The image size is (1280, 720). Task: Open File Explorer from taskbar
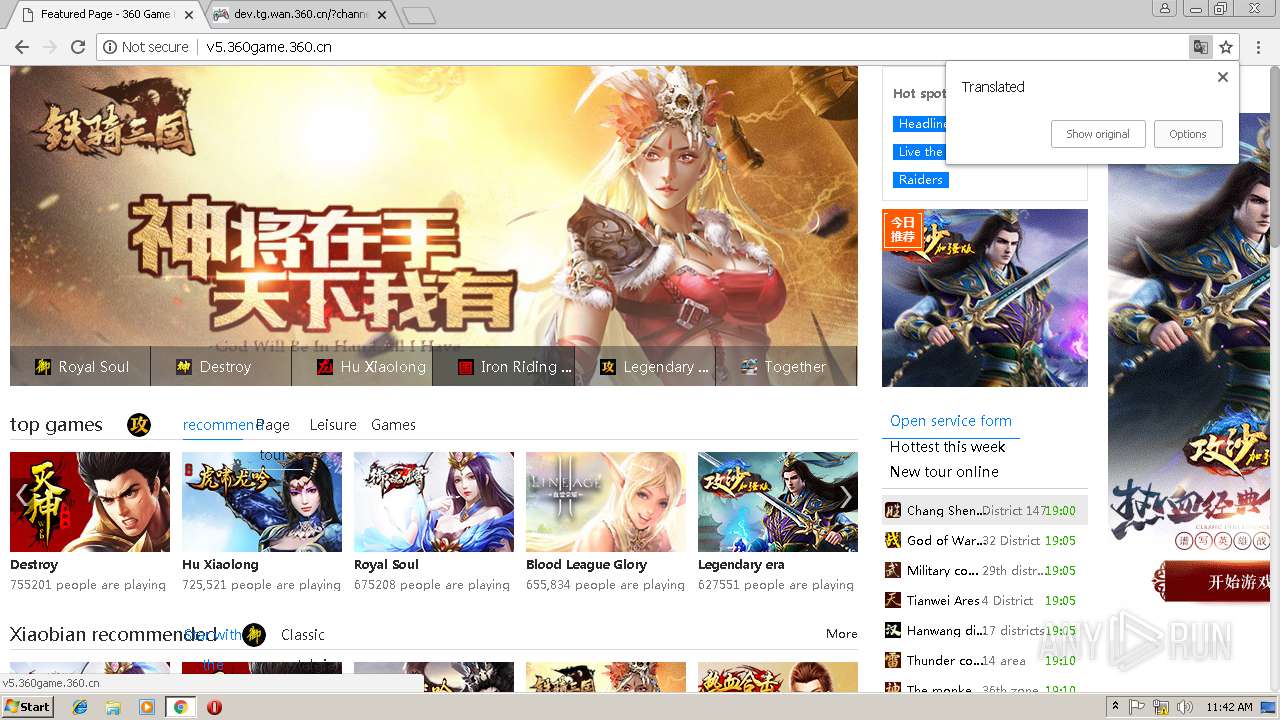pos(113,707)
